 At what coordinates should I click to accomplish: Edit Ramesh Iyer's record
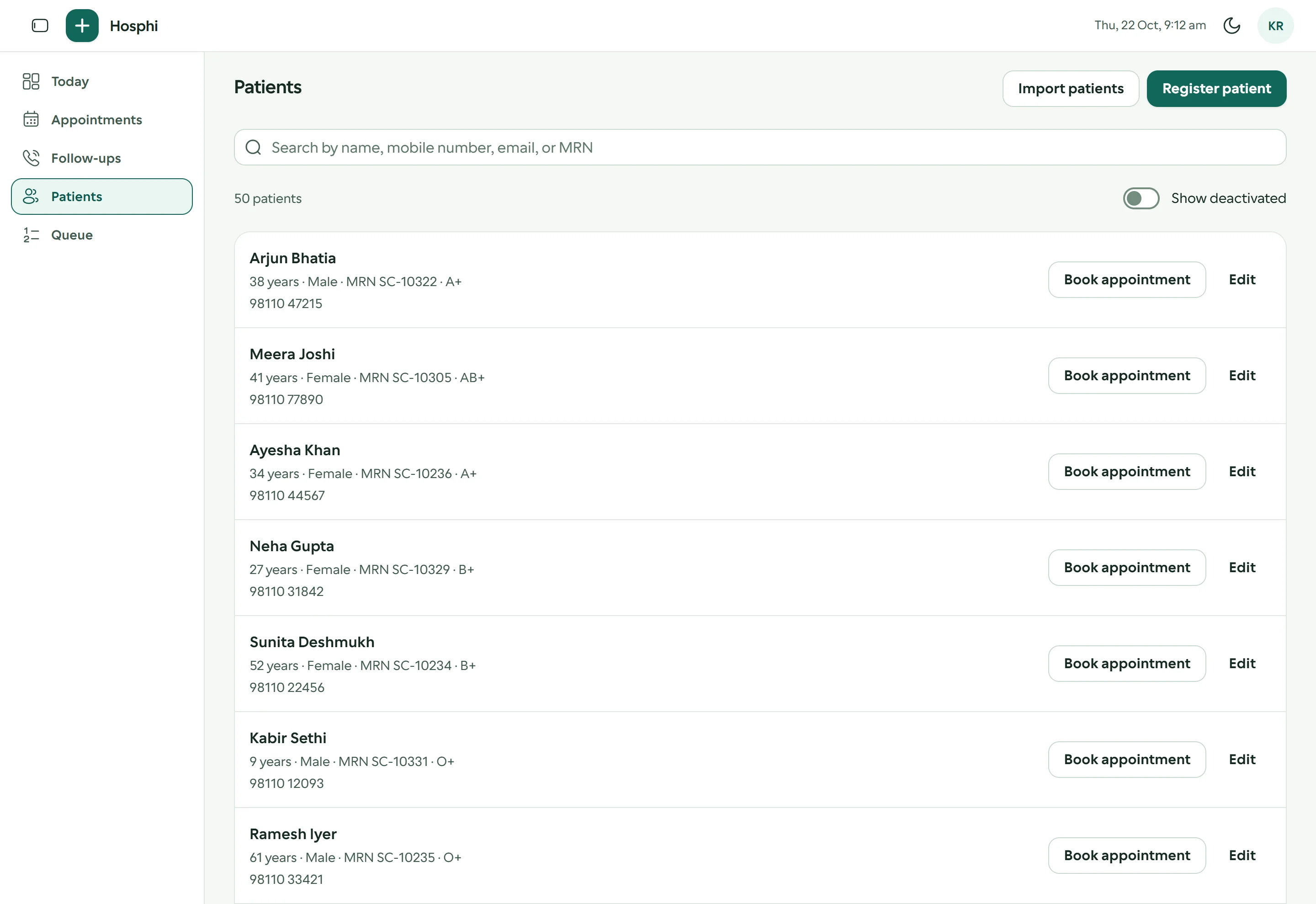(1242, 855)
